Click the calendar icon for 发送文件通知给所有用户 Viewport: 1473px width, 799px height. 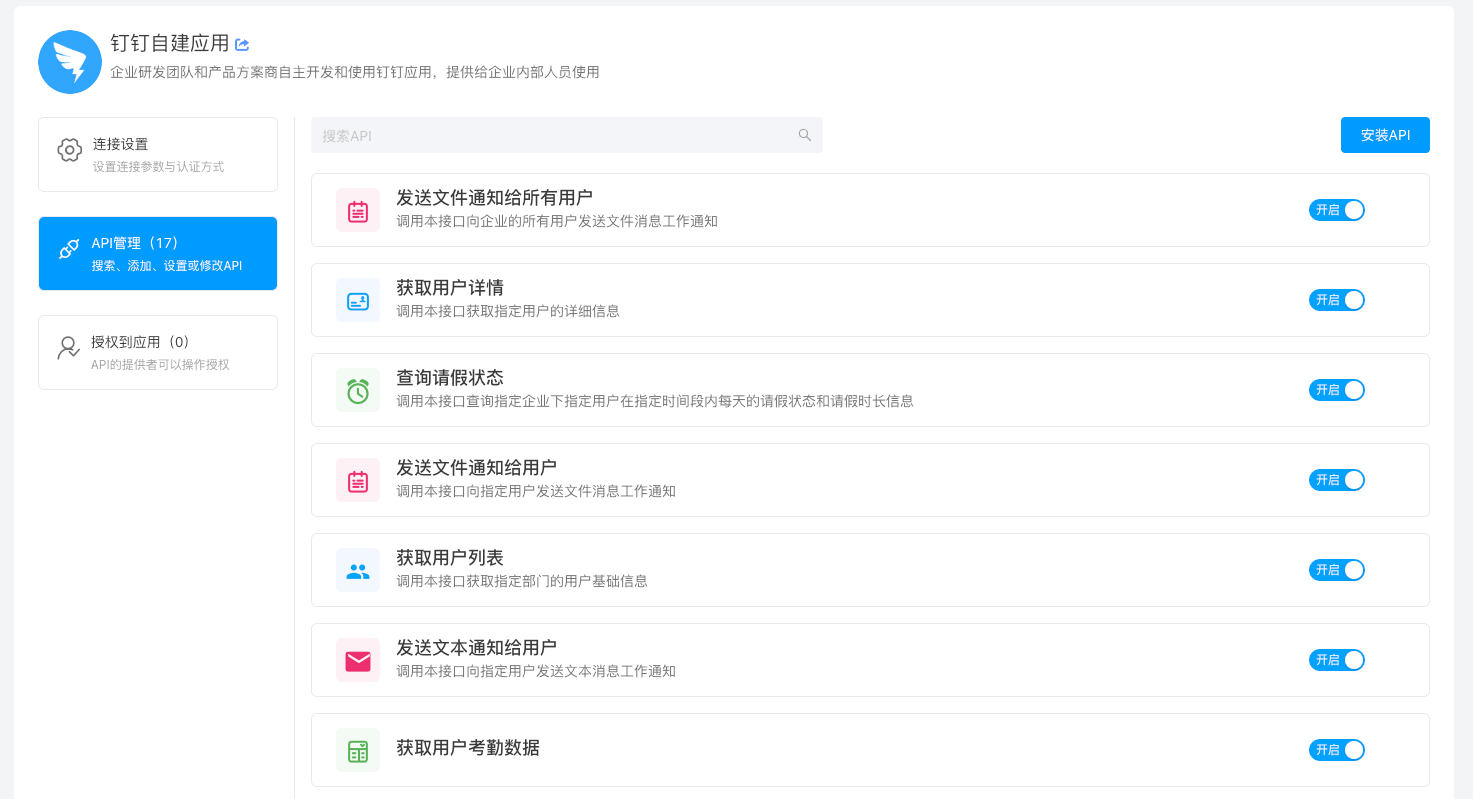click(357, 209)
